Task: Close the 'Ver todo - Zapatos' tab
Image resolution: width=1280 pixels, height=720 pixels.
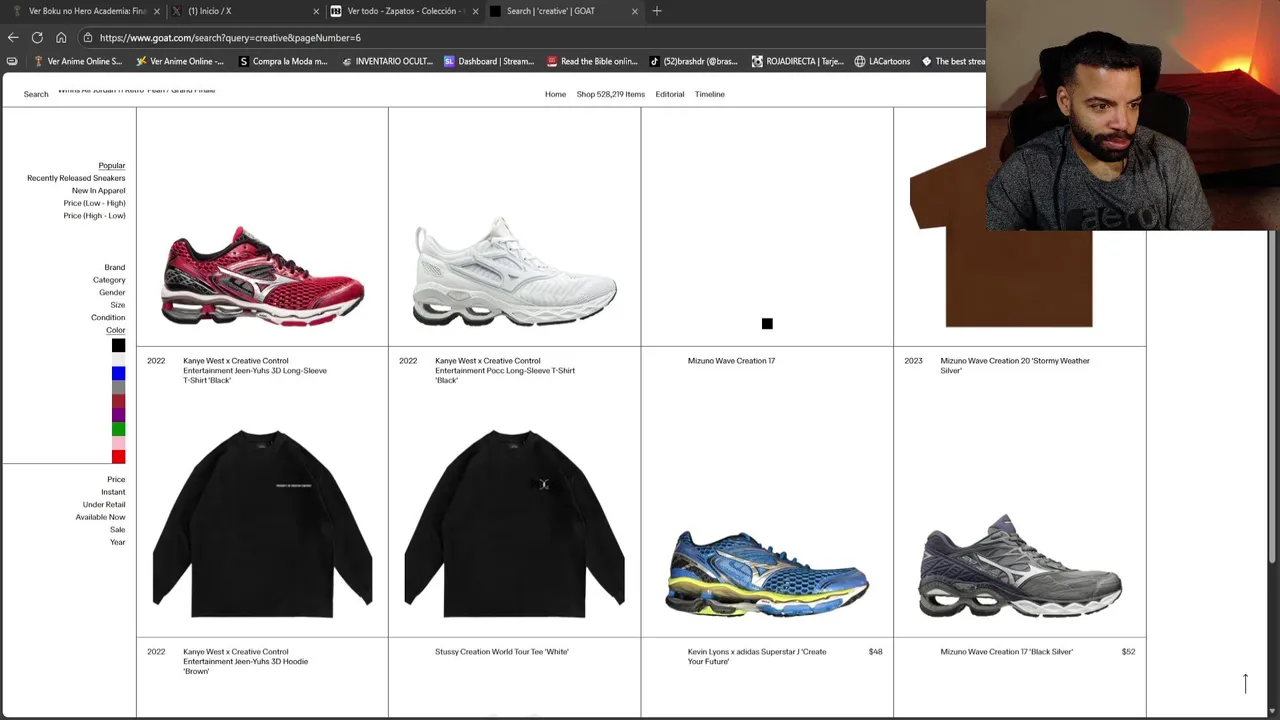Action: tap(475, 11)
